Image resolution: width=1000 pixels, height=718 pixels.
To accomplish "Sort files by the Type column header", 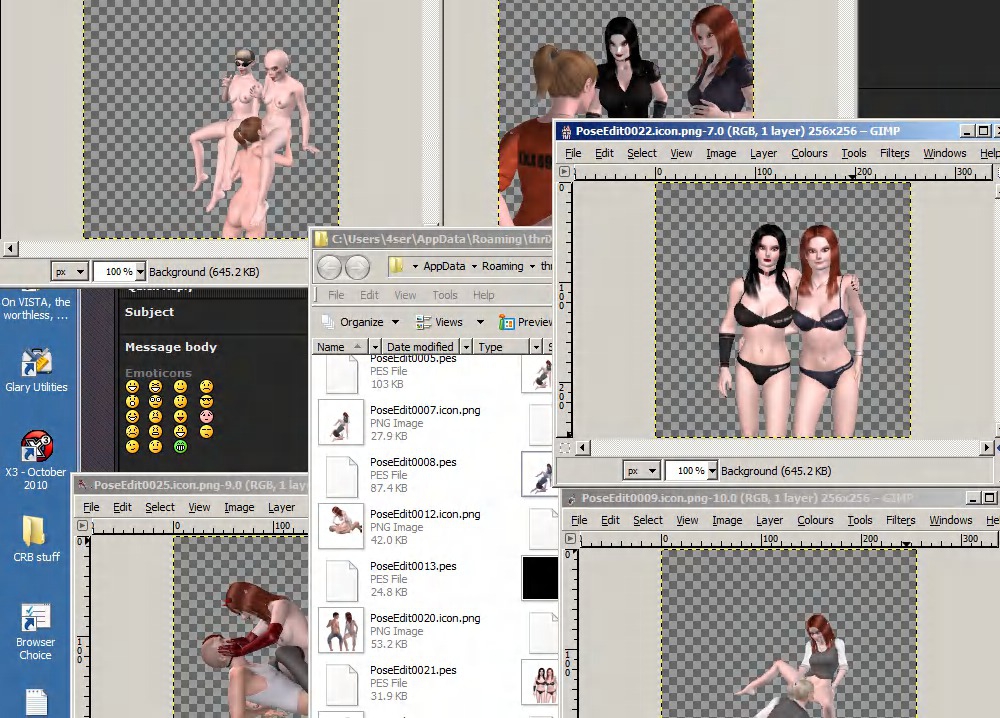I will tap(502, 347).
